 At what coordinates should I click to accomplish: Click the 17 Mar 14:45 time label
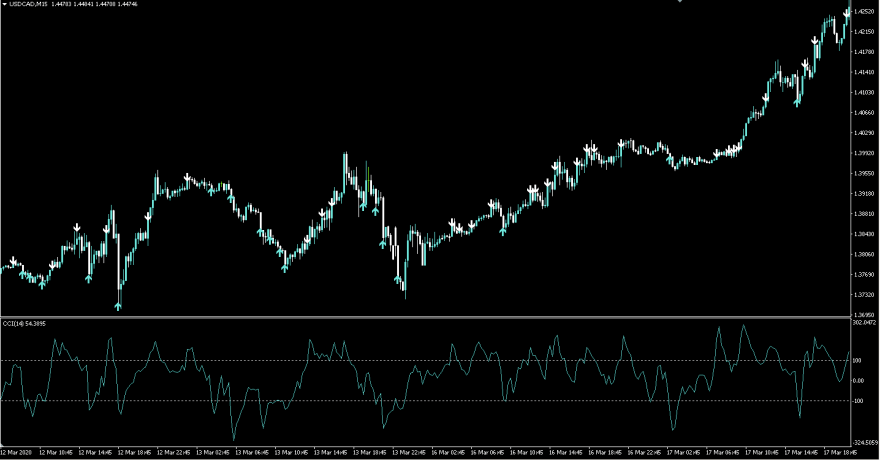point(801,452)
